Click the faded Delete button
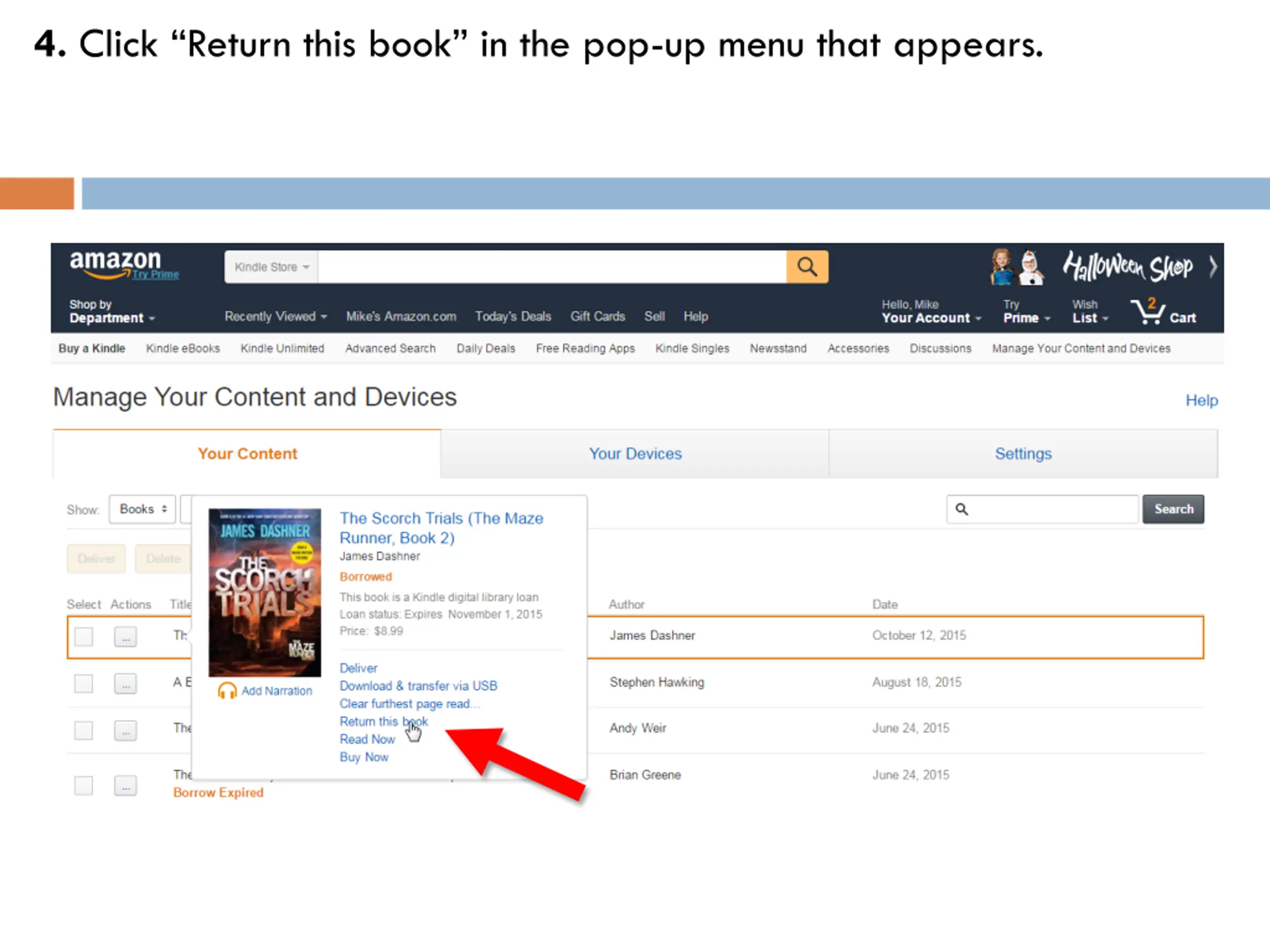This screenshot has width=1270, height=952. click(163, 558)
